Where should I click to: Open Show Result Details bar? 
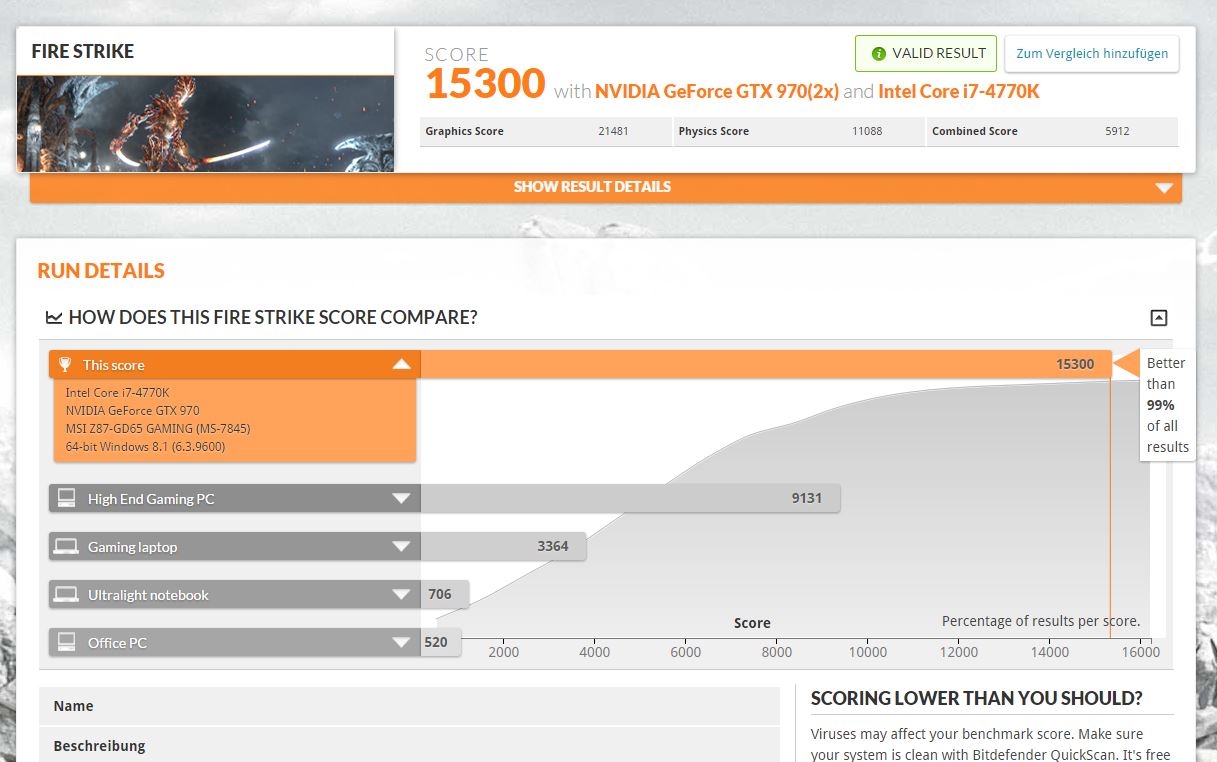(606, 187)
